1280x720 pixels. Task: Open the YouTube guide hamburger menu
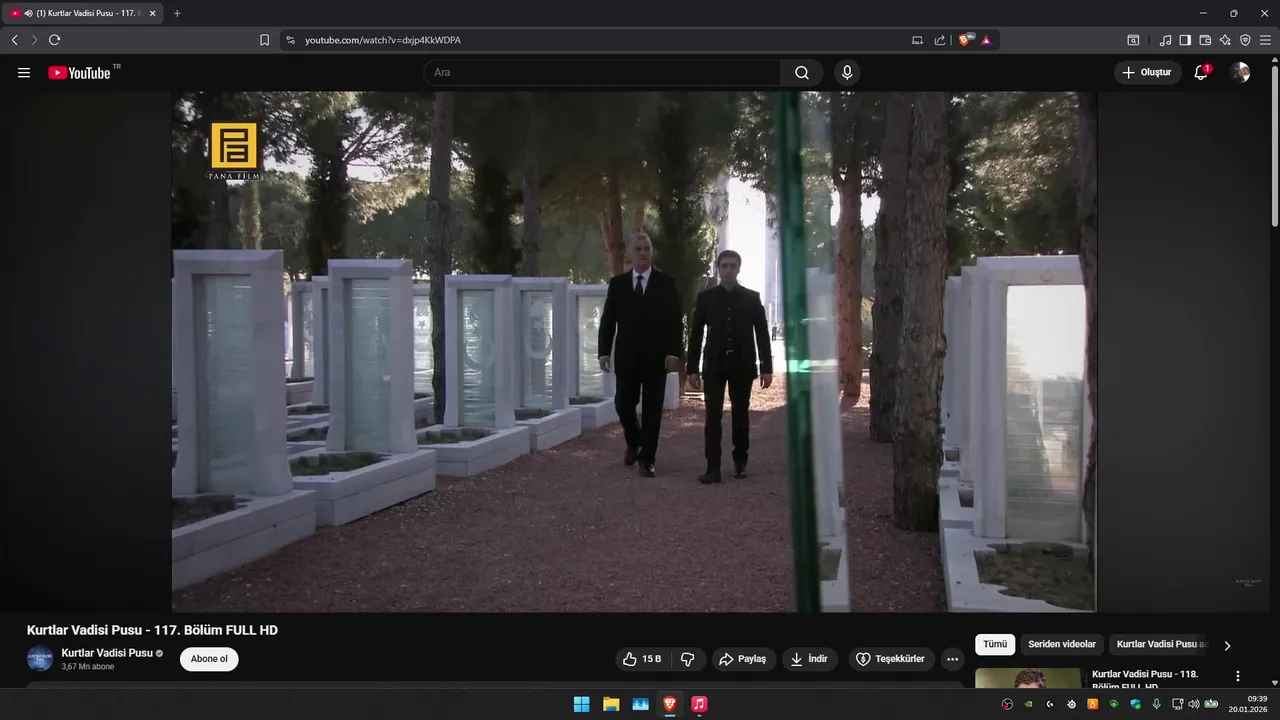24,73
